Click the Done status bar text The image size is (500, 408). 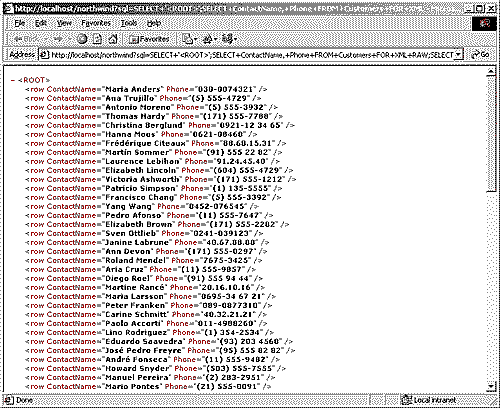coord(24,400)
